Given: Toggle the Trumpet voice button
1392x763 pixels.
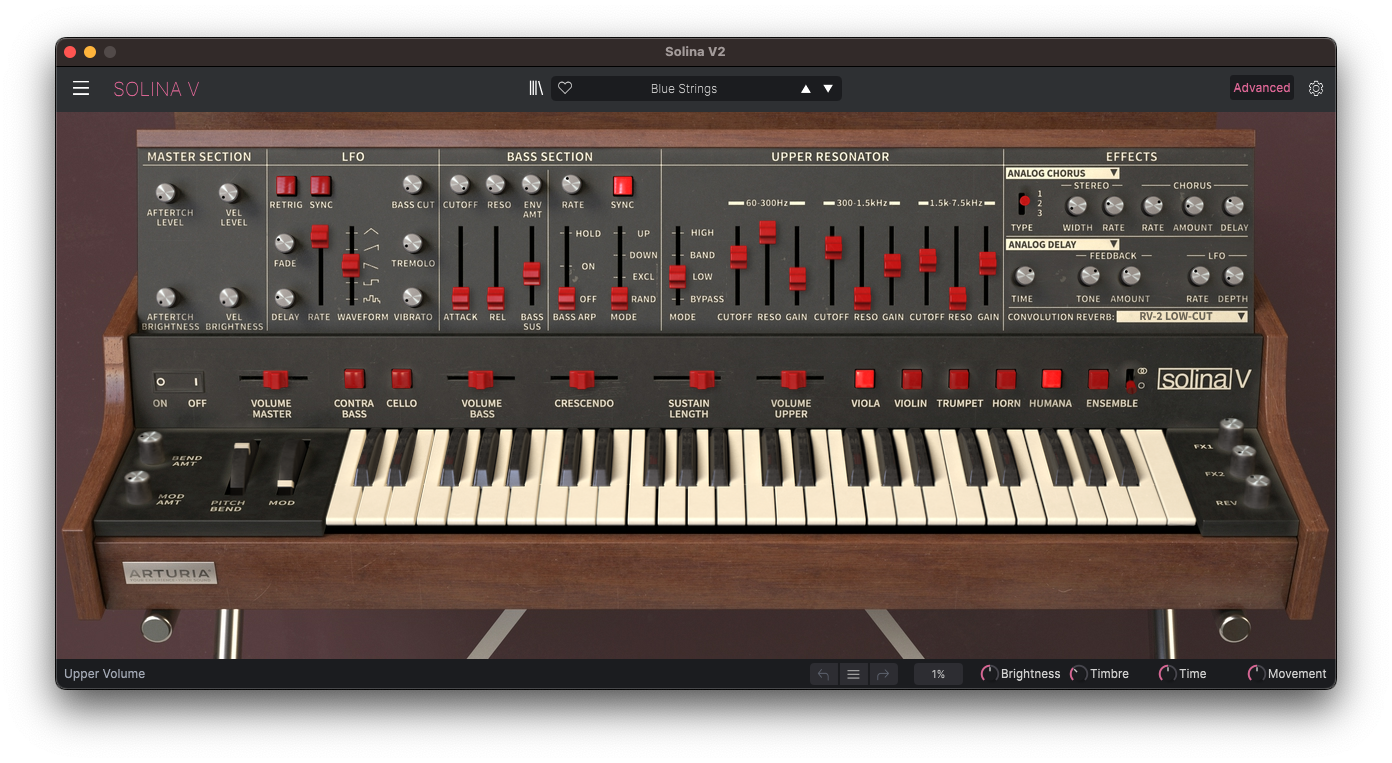Looking at the screenshot, I should (959, 379).
